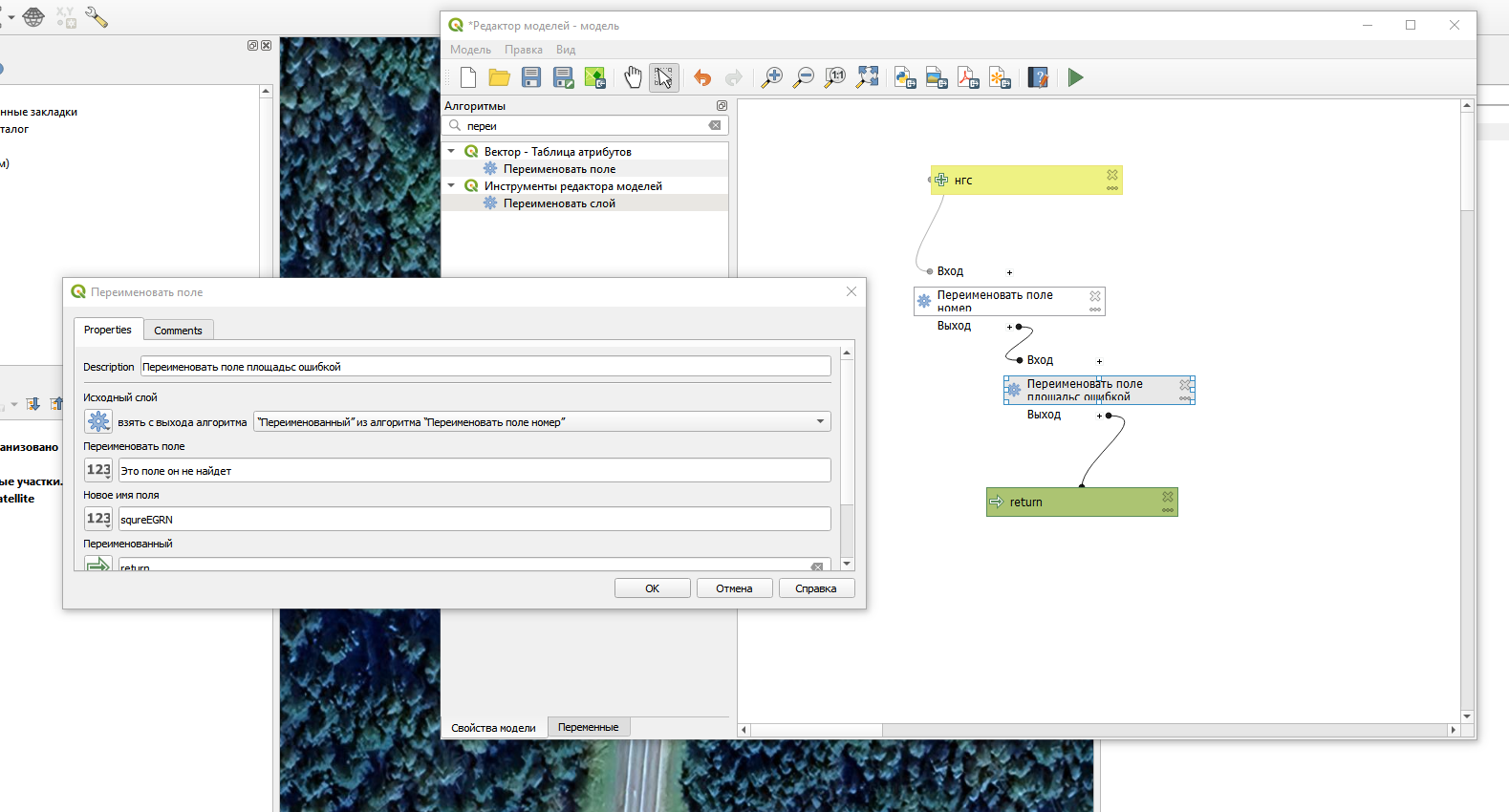This screenshot has height=812, width=1509.
Task: Click the Zoom to 1:1 icon
Action: (x=835, y=78)
